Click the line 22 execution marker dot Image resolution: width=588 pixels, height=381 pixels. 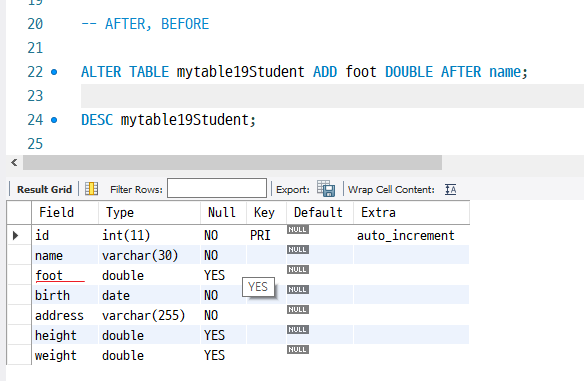[54, 72]
